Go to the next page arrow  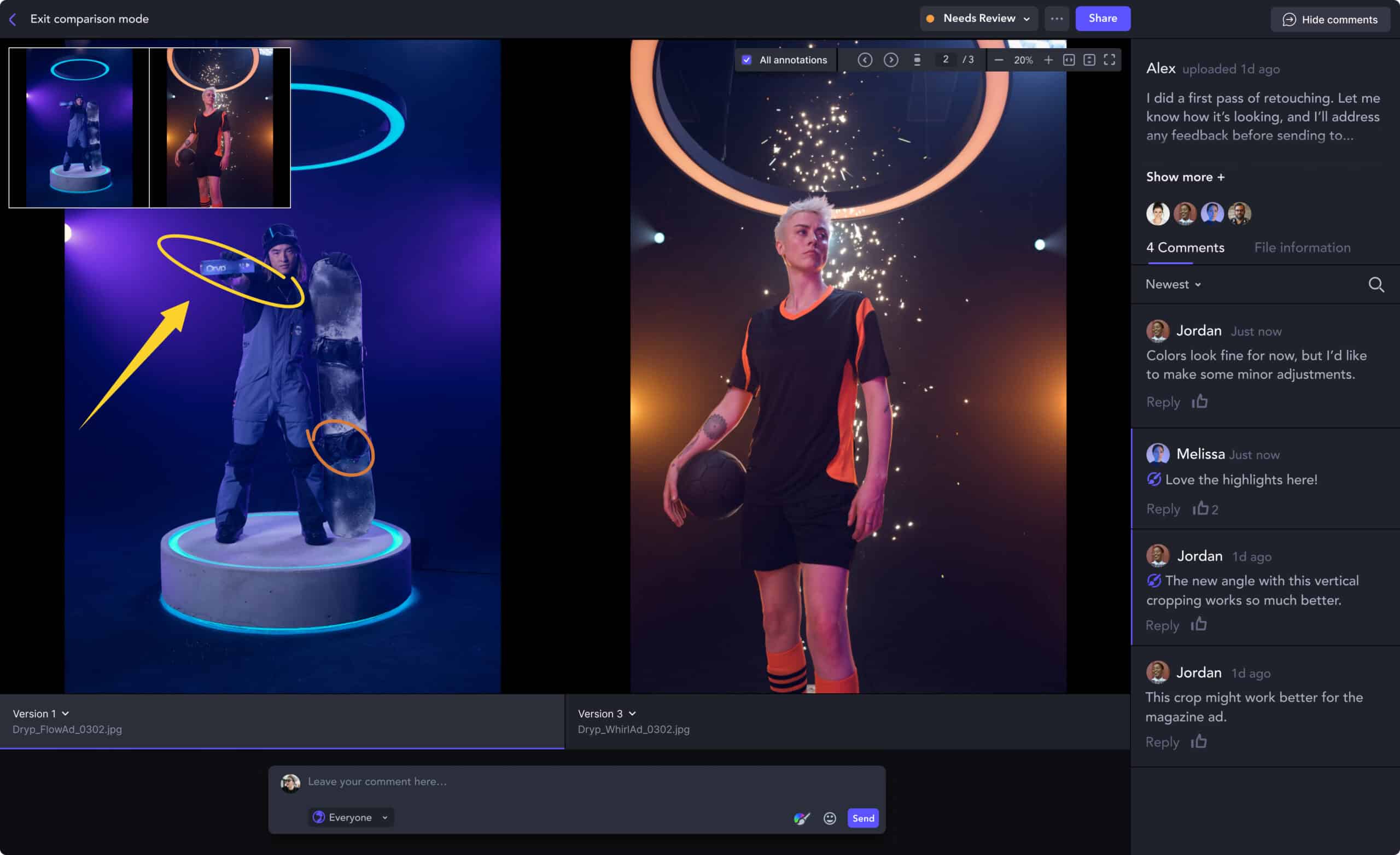point(891,60)
